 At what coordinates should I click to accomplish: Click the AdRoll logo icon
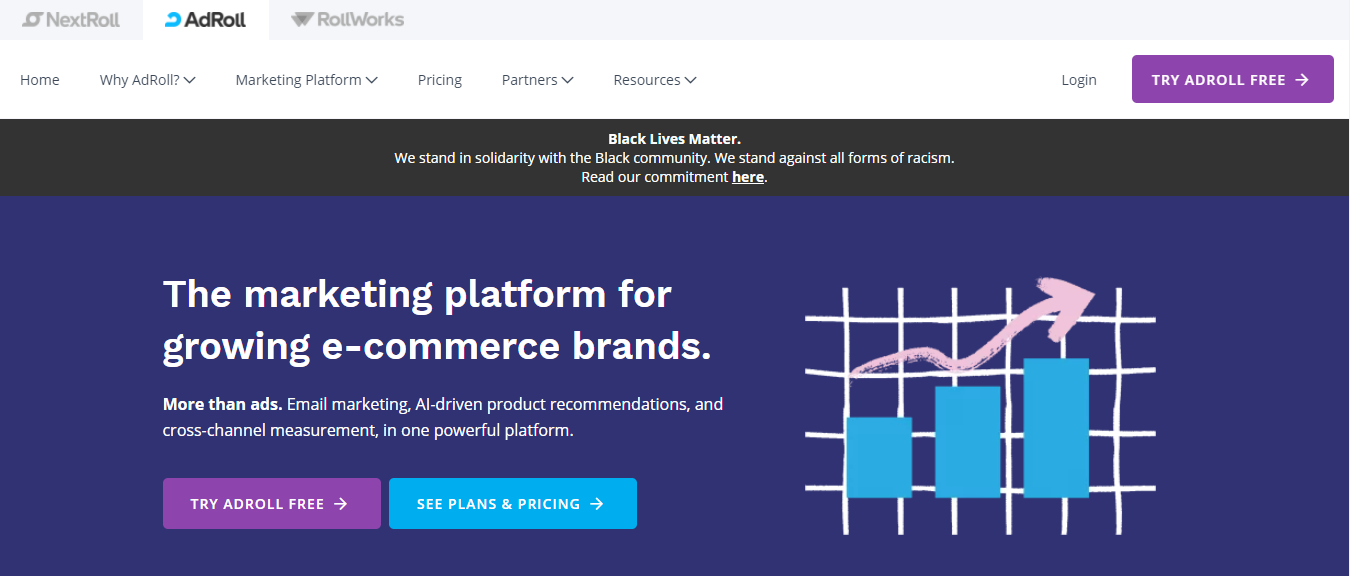(173, 19)
